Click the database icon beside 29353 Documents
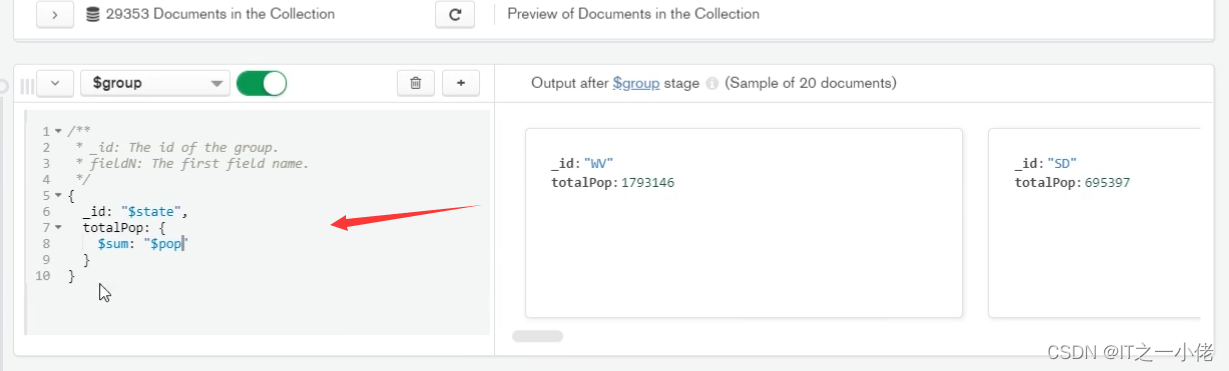Screen dimensions: 1229x371 93,14
